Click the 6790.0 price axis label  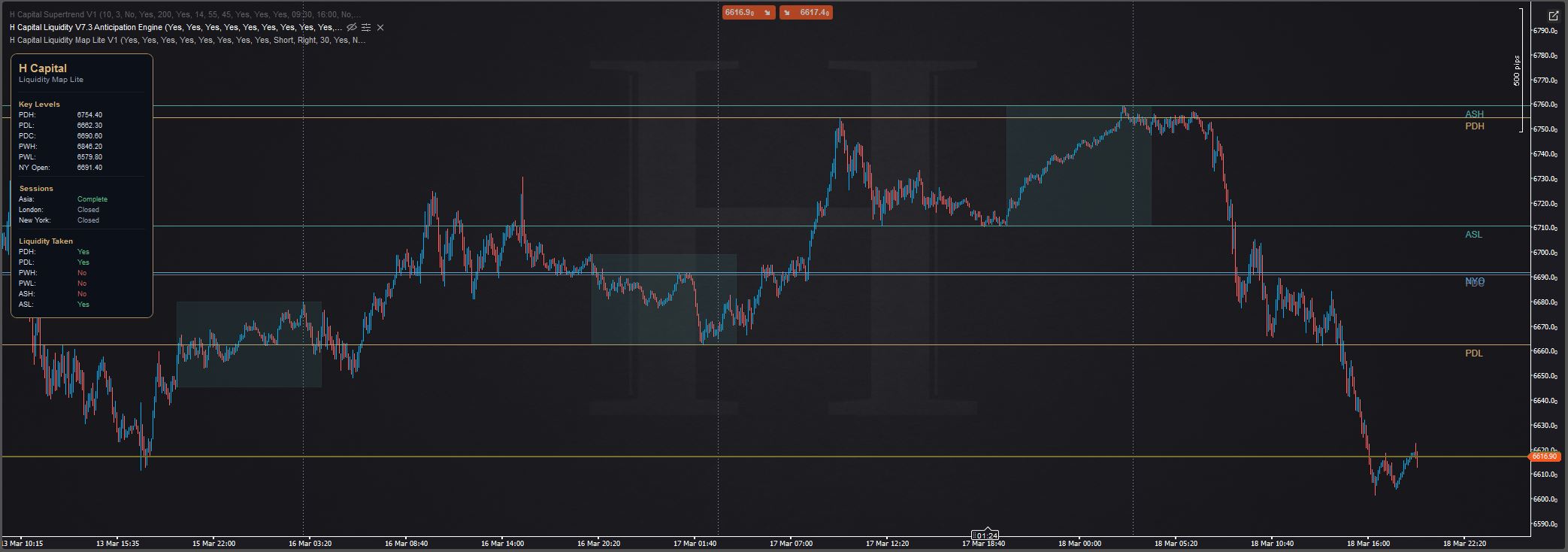point(1544,31)
